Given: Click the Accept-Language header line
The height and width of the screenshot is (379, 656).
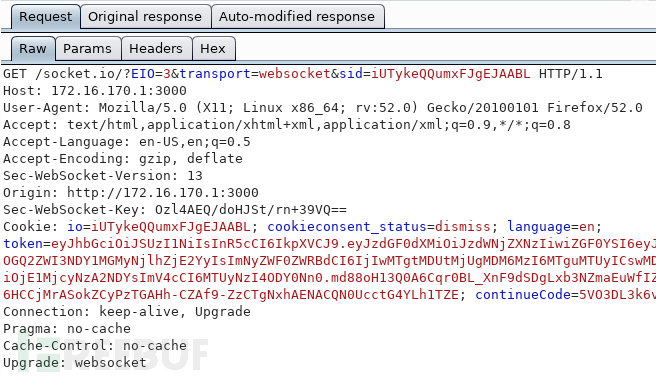Looking at the screenshot, I should click(x=127, y=142).
